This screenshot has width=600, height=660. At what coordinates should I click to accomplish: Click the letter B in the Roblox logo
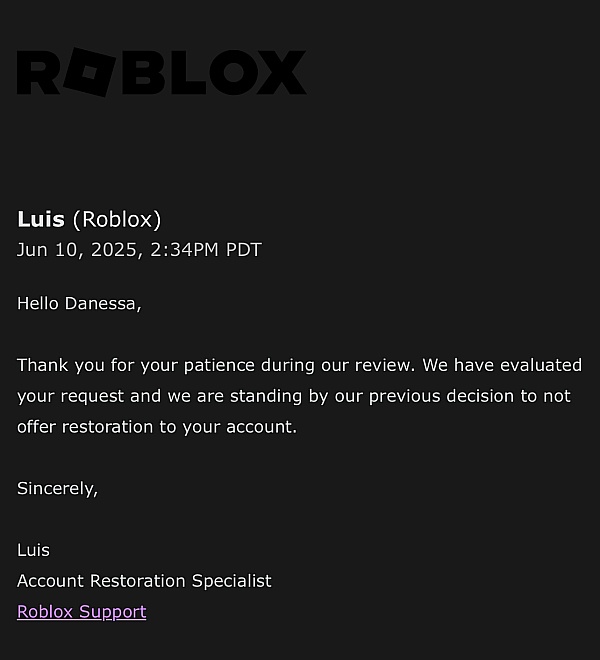point(141,72)
